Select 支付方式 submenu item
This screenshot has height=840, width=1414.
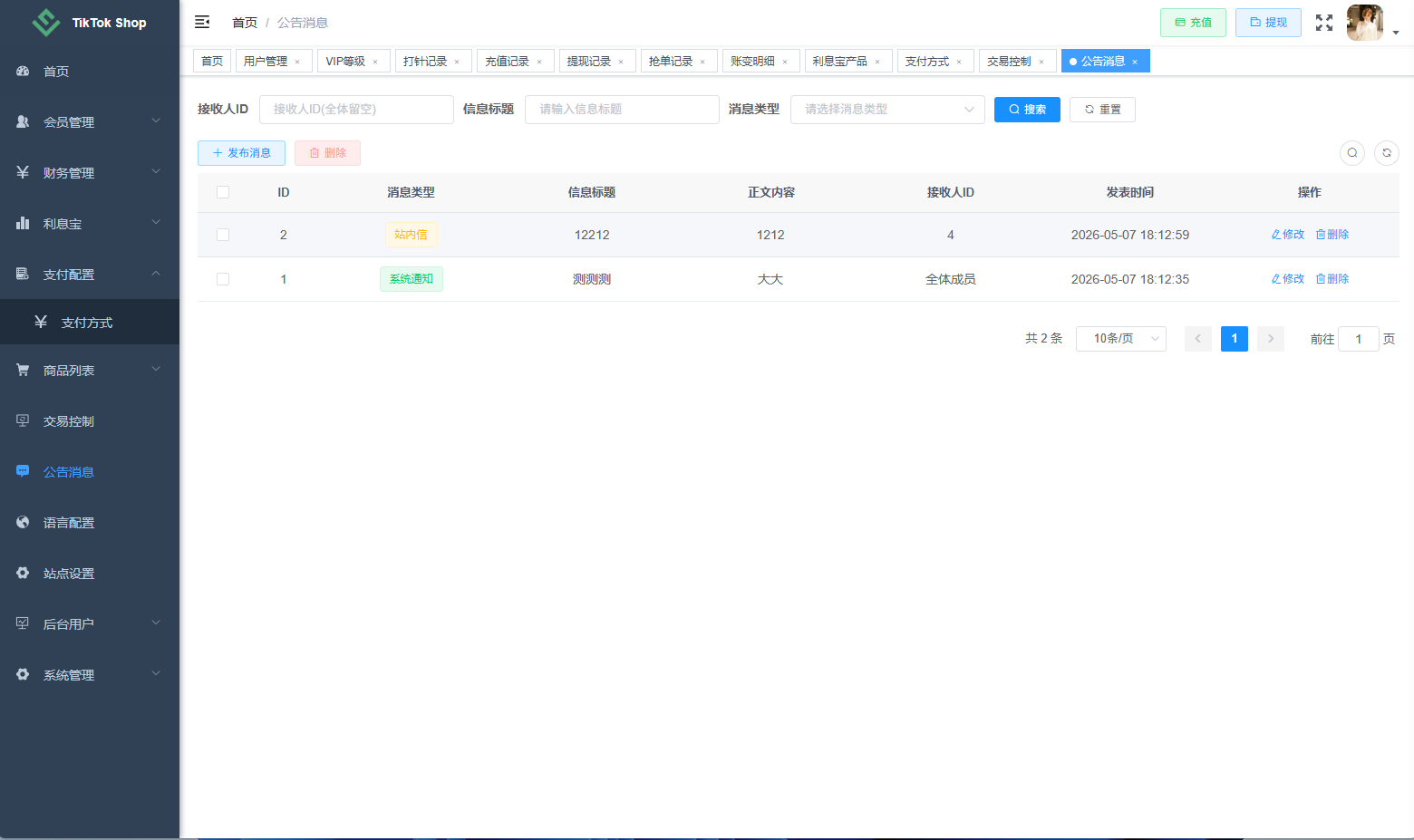[x=90, y=323]
